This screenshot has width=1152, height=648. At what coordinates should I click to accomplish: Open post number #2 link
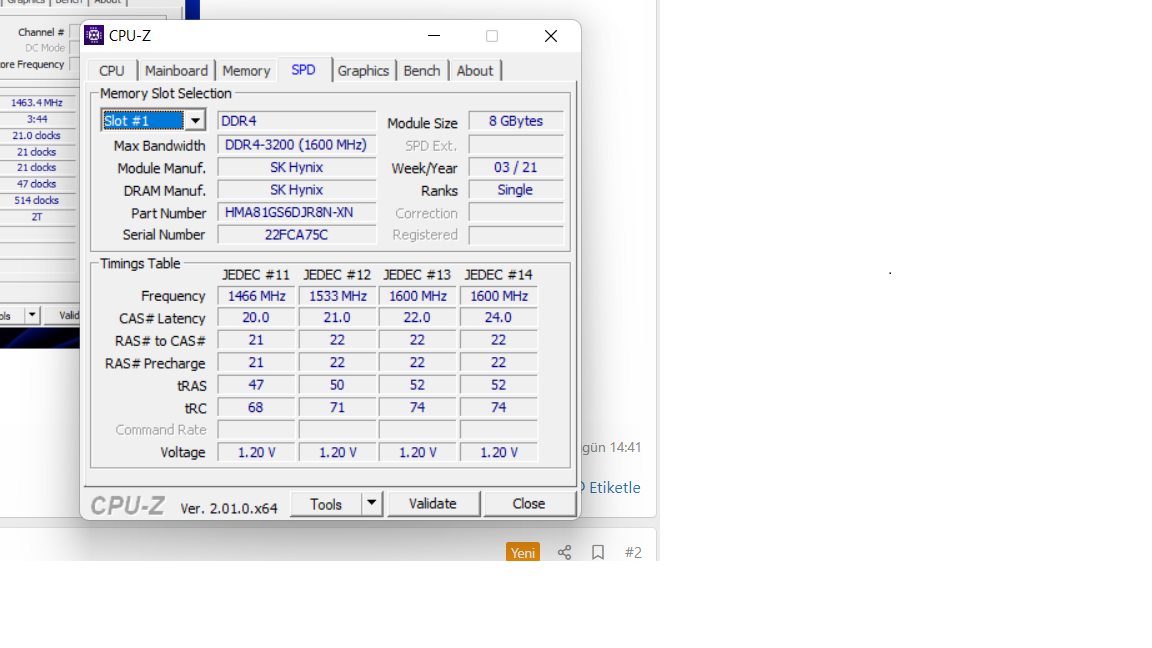pos(633,552)
